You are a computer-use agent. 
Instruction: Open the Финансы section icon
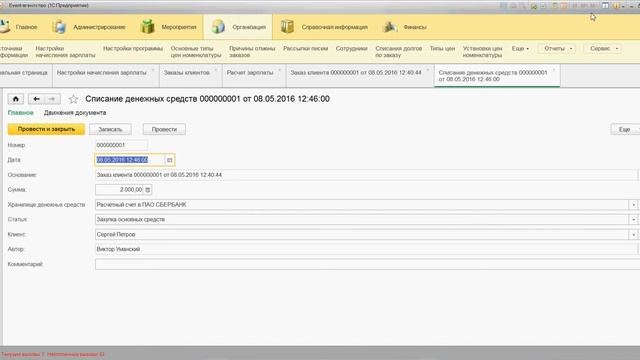pyautogui.click(x=390, y=27)
